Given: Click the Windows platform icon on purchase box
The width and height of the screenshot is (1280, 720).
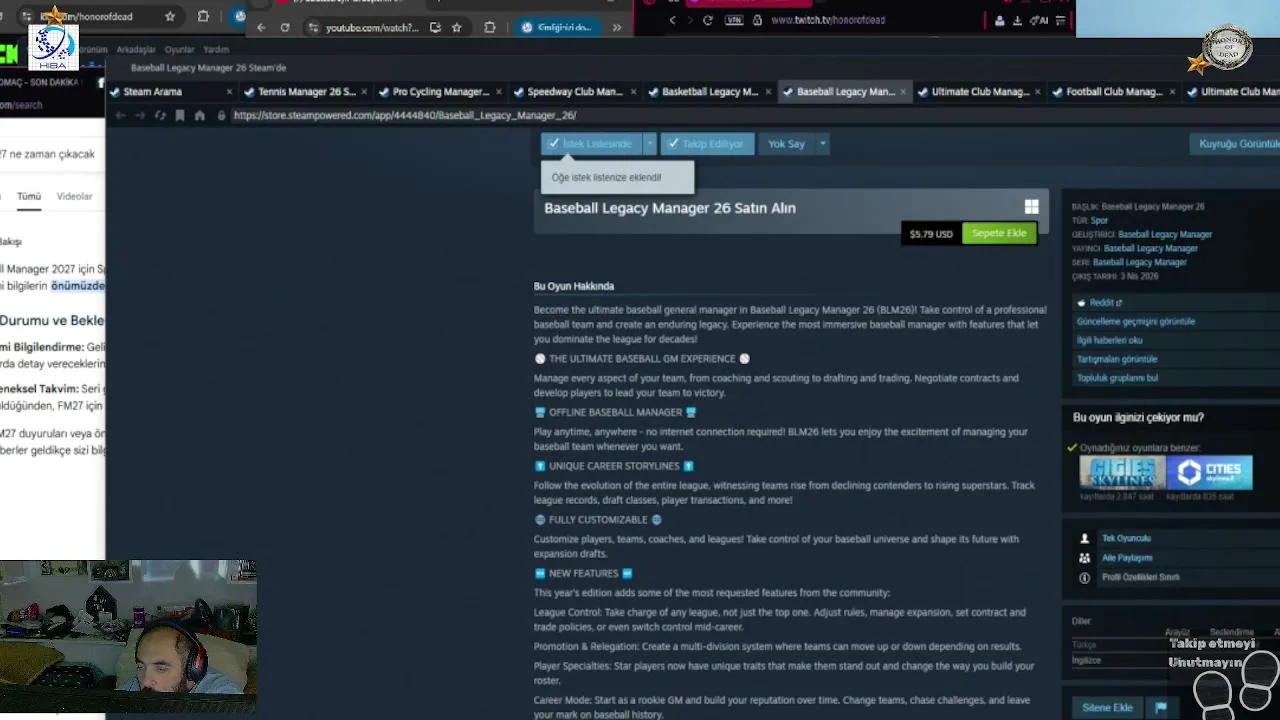Looking at the screenshot, I should point(1031,207).
